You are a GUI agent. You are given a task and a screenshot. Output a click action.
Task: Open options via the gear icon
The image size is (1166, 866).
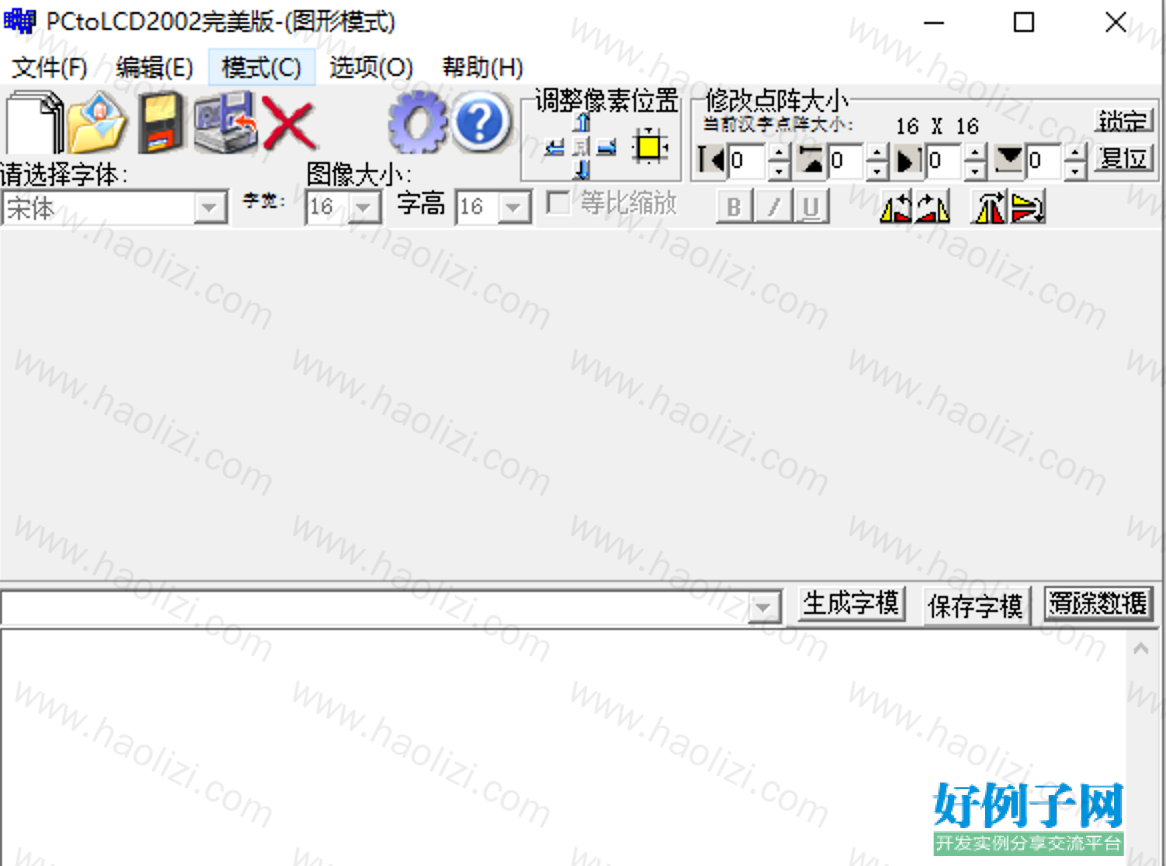pyautogui.click(x=418, y=122)
